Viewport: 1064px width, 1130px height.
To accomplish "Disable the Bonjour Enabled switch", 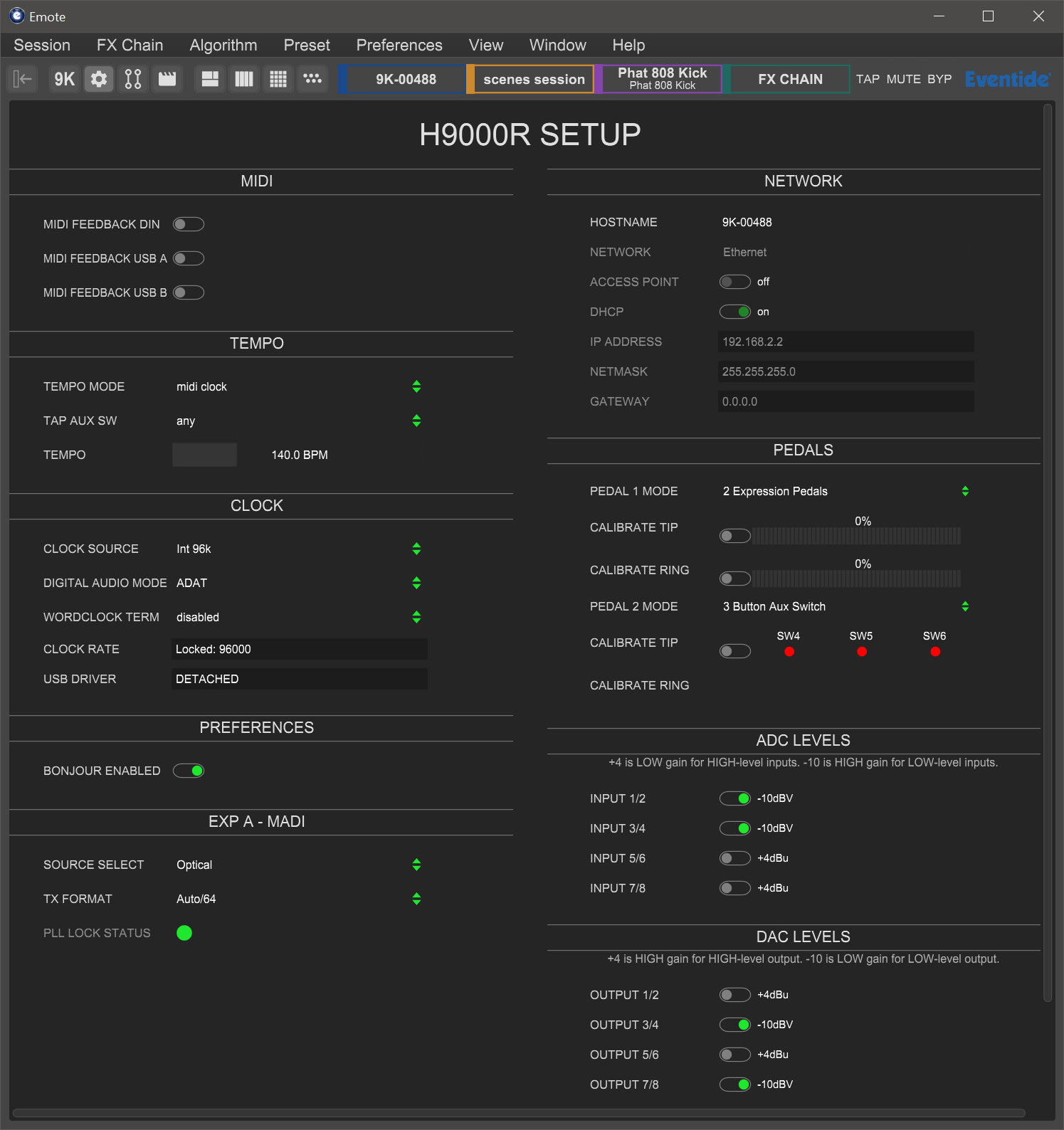I will pyautogui.click(x=189, y=771).
